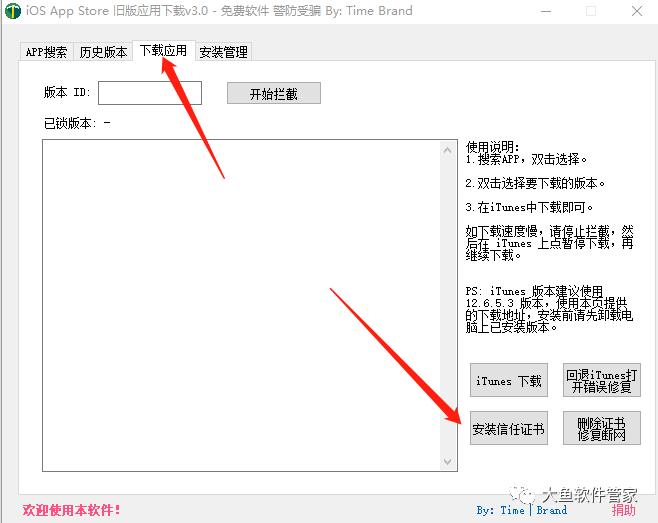
Task: Open the 历史版本 tab
Action: [103, 52]
